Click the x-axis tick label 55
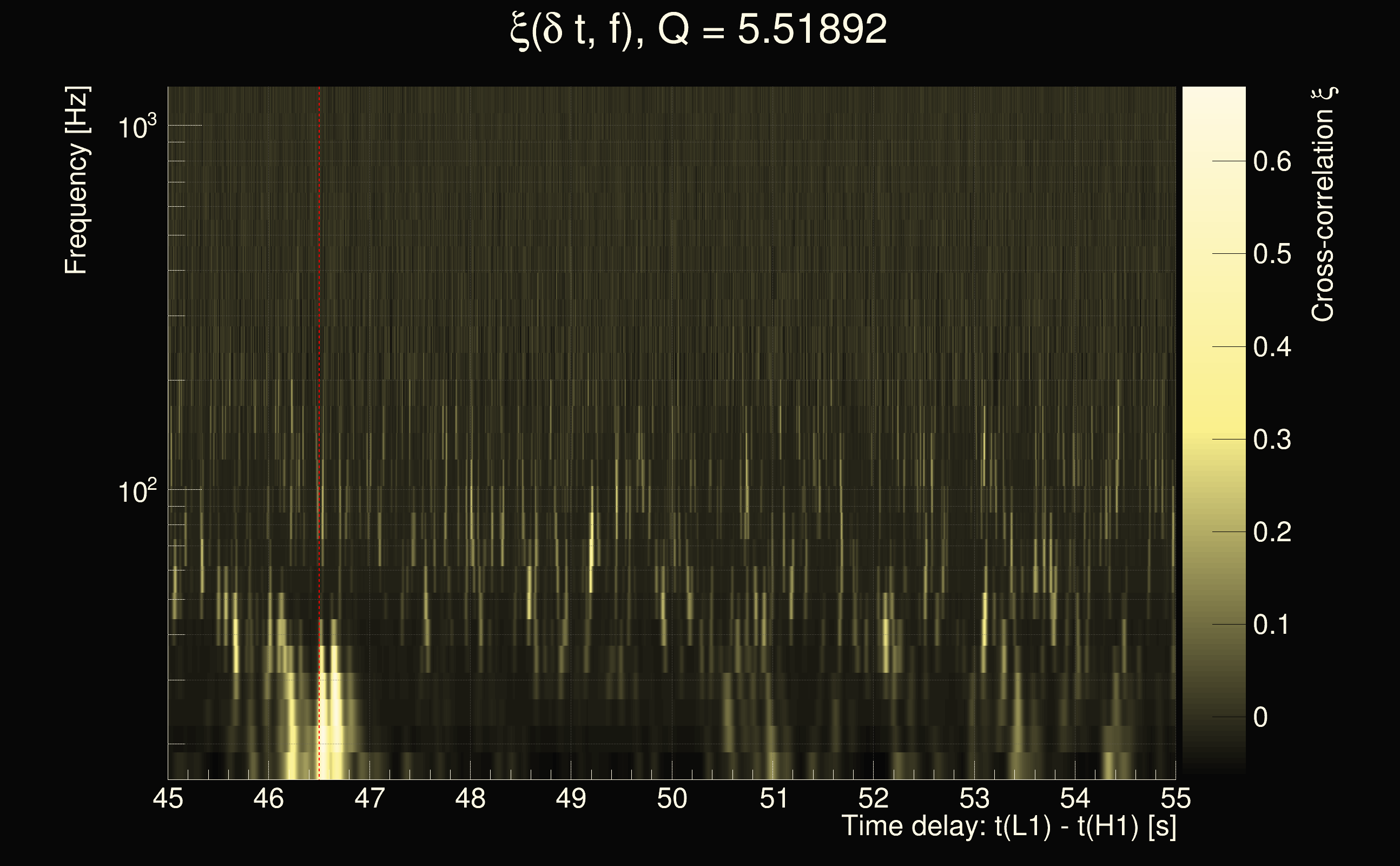The image size is (1400, 866). (1176, 798)
